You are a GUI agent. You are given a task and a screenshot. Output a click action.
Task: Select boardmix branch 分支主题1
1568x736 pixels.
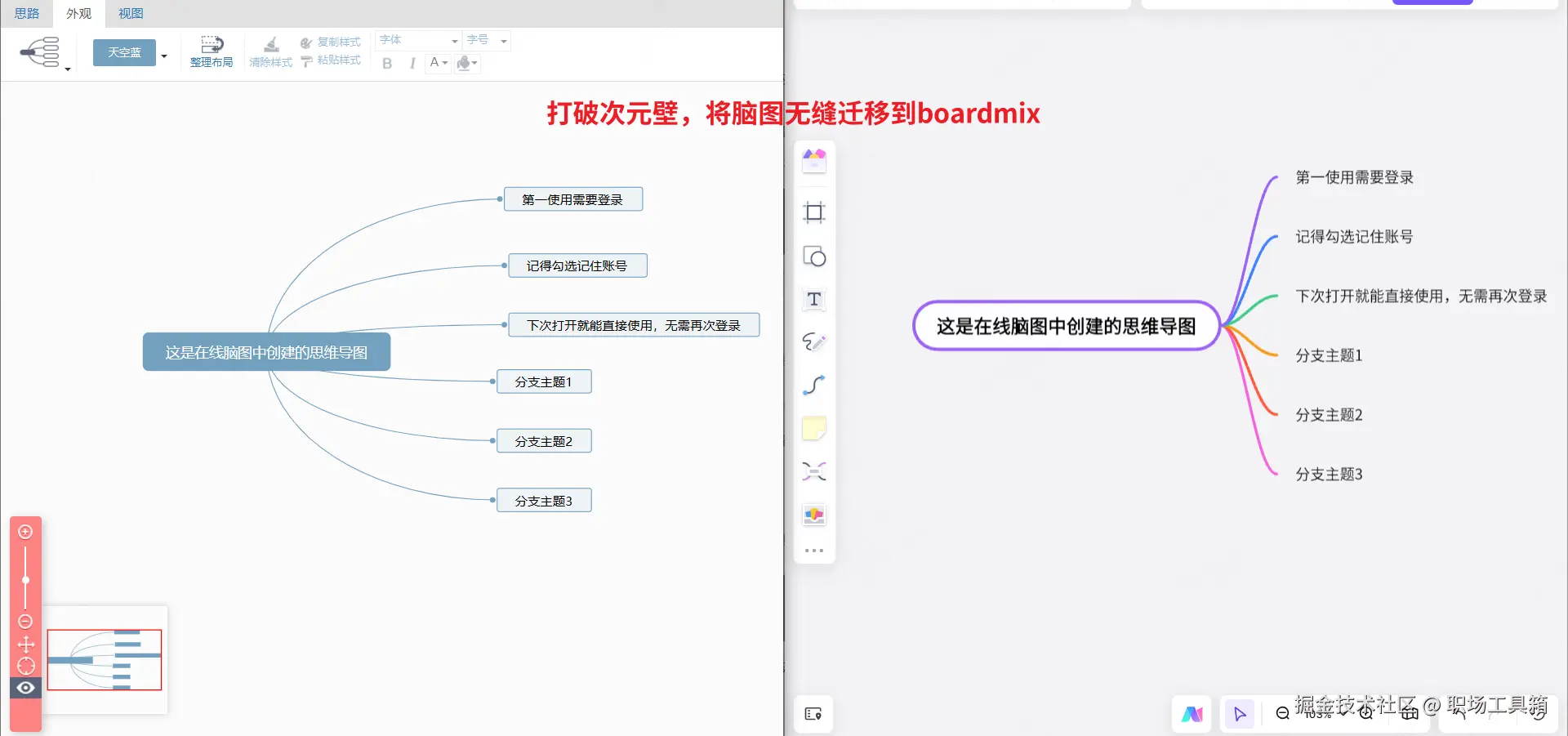(1329, 355)
